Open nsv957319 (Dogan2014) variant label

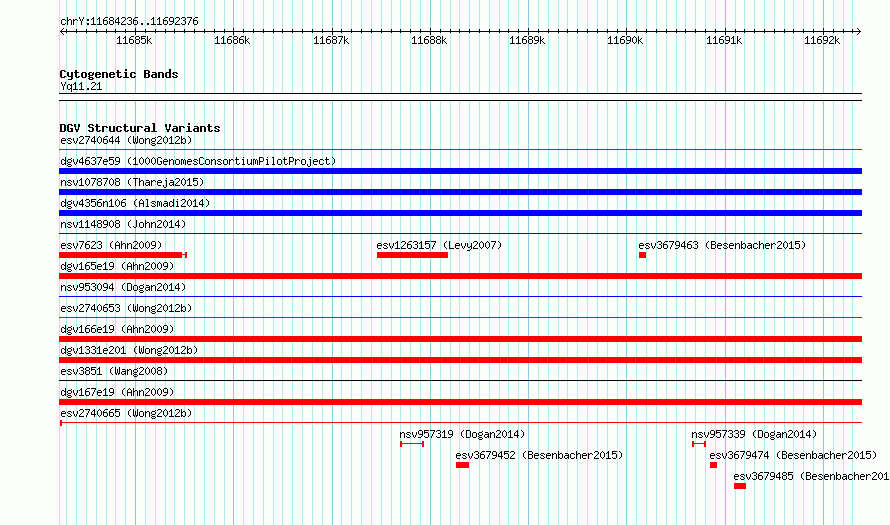pyautogui.click(x=462, y=434)
